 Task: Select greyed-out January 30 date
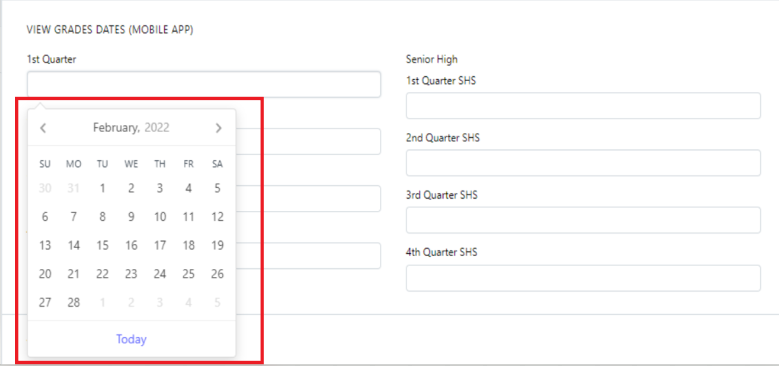45,188
